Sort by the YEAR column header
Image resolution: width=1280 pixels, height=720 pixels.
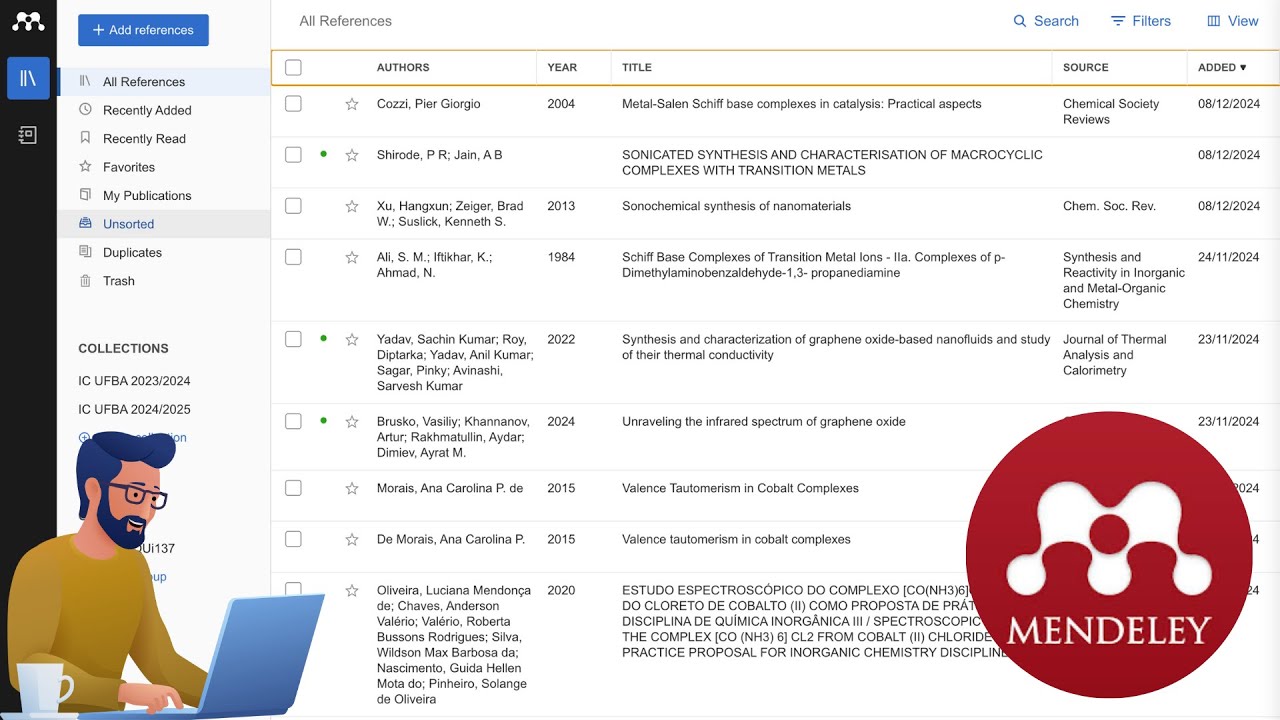pos(562,68)
